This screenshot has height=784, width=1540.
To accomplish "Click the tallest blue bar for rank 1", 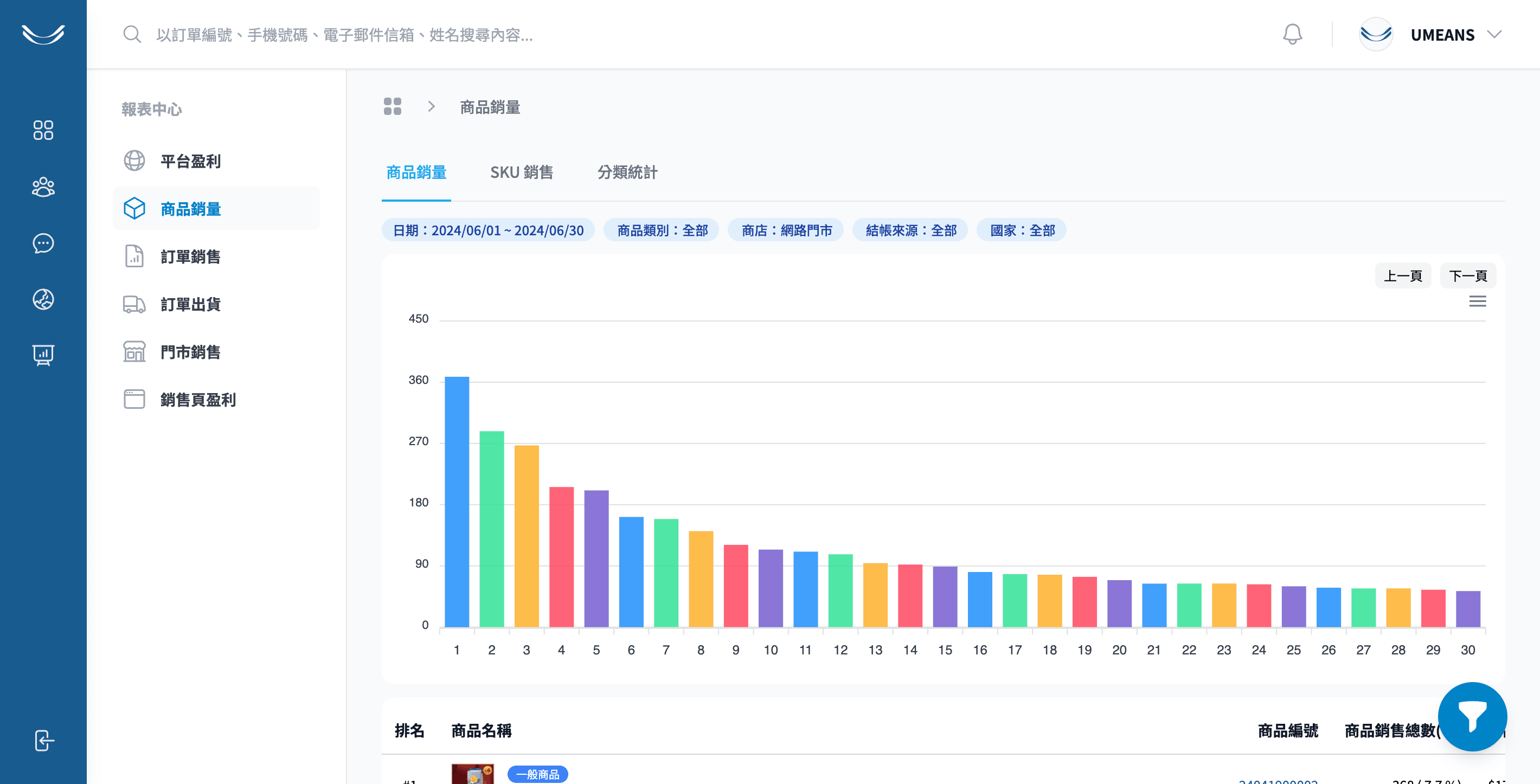I will click(457, 502).
